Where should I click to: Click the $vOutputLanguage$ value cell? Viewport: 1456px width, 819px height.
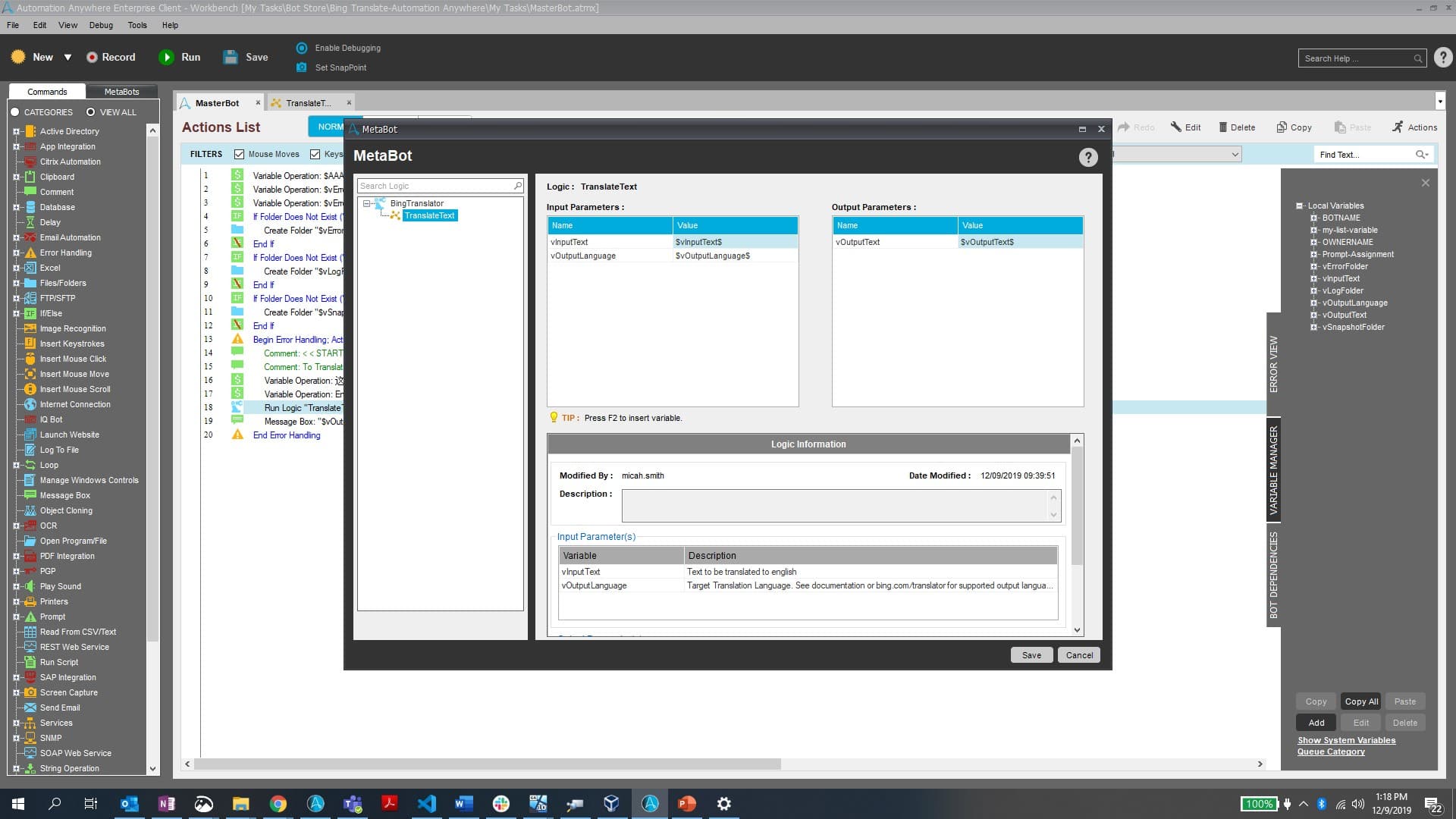(x=735, y=256)
